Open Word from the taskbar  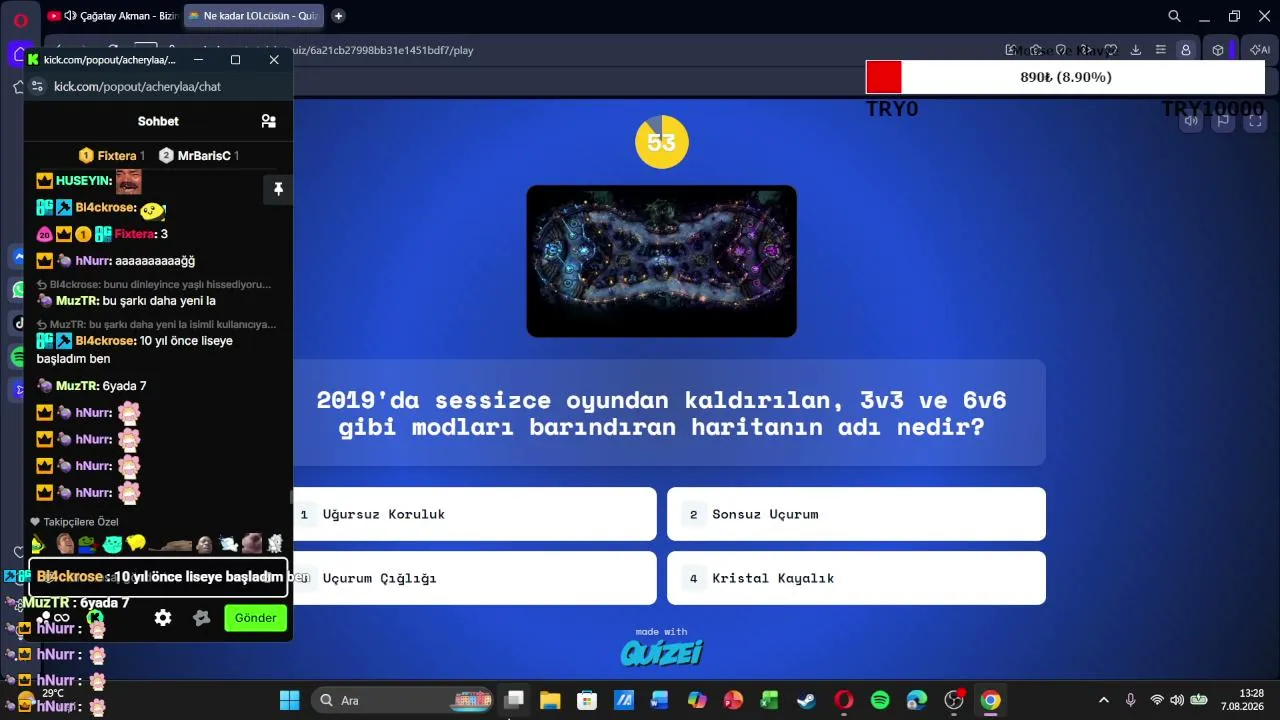point(660,700)
